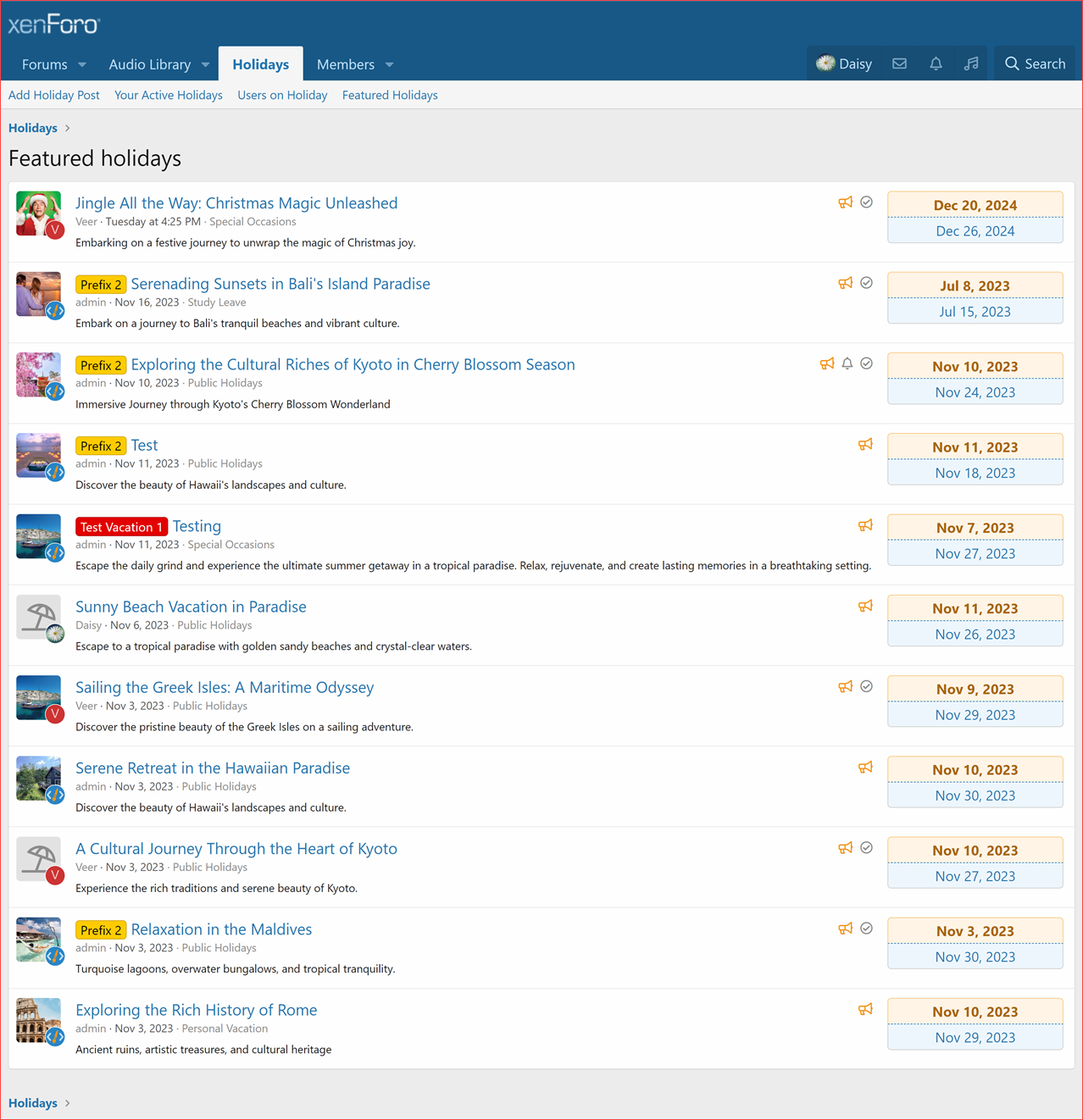Open Add Holiday Post
The width and height of the screenshot is (1083, 1120).
[x=53, y=95]
